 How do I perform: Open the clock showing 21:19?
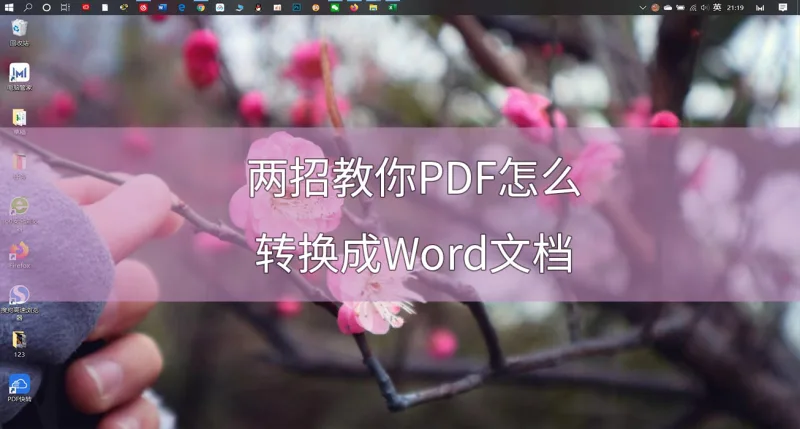[x=735, y=8]
